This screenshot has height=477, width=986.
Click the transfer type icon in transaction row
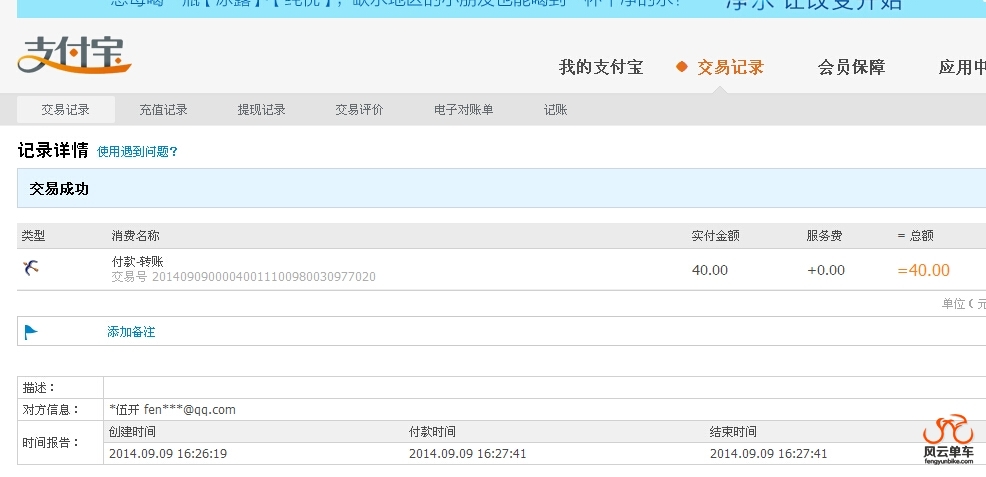(x=31, y=268)
